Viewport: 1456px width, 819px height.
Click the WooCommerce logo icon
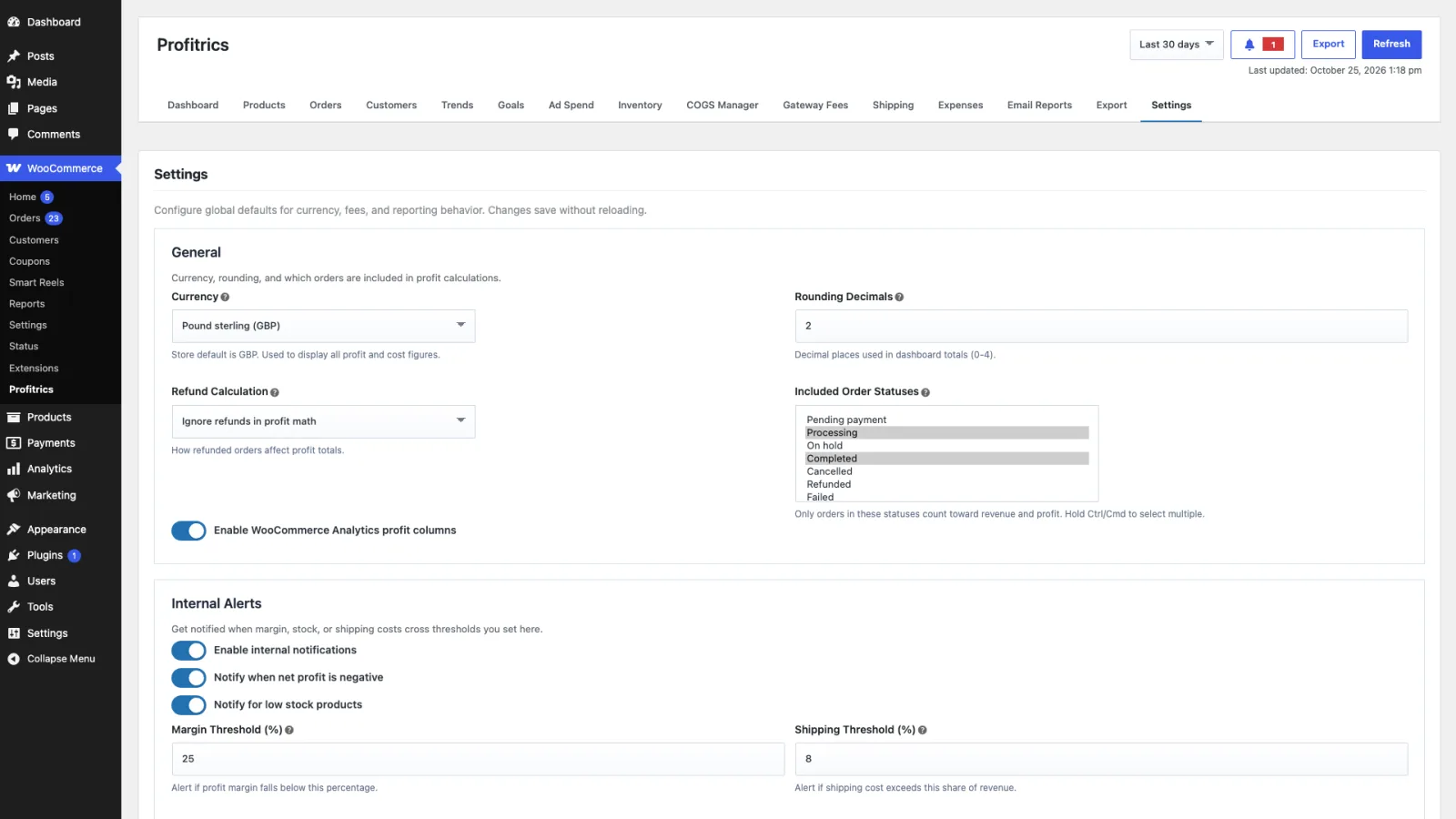14,168
